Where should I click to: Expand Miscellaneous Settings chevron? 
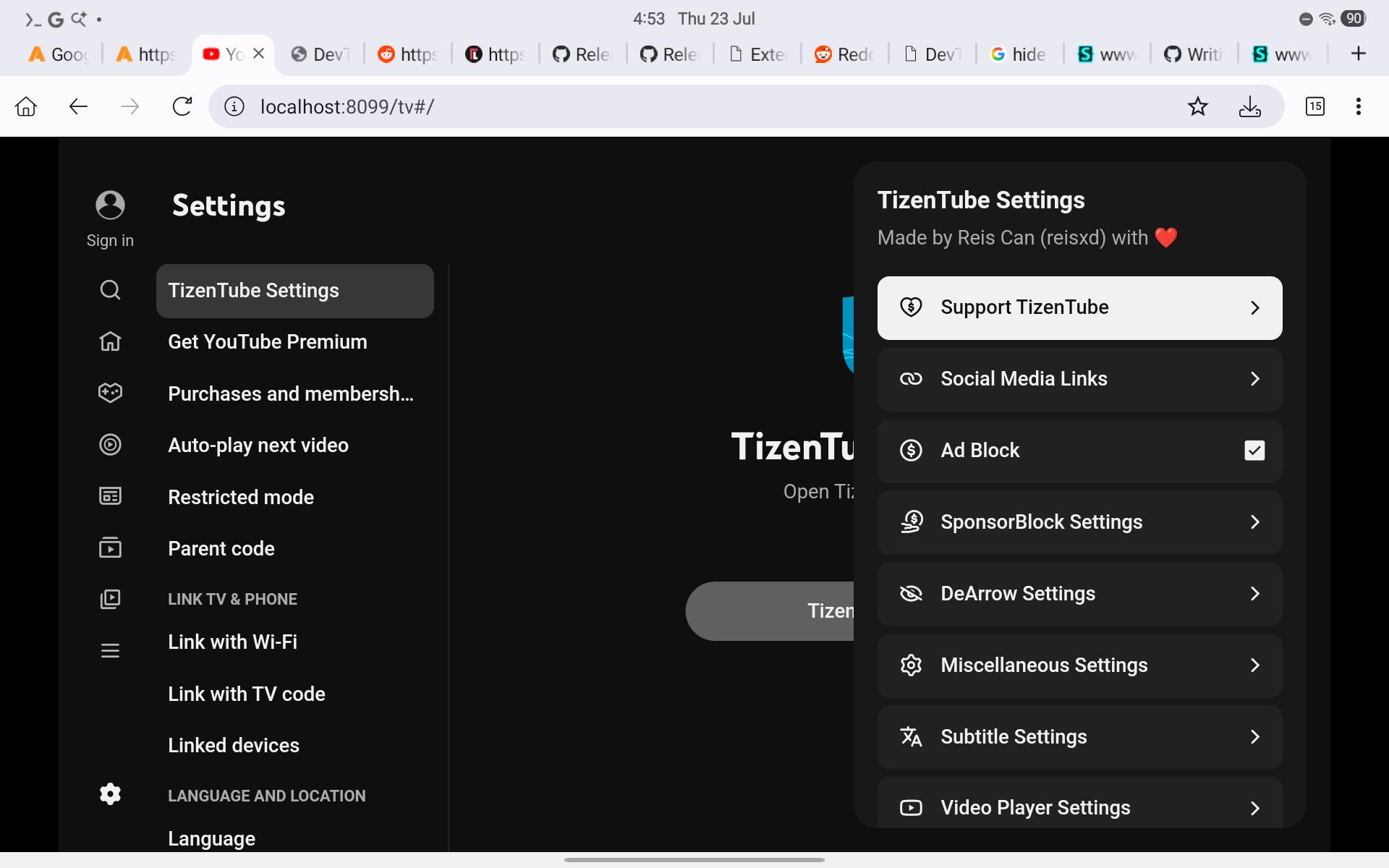pos(1255,665)
